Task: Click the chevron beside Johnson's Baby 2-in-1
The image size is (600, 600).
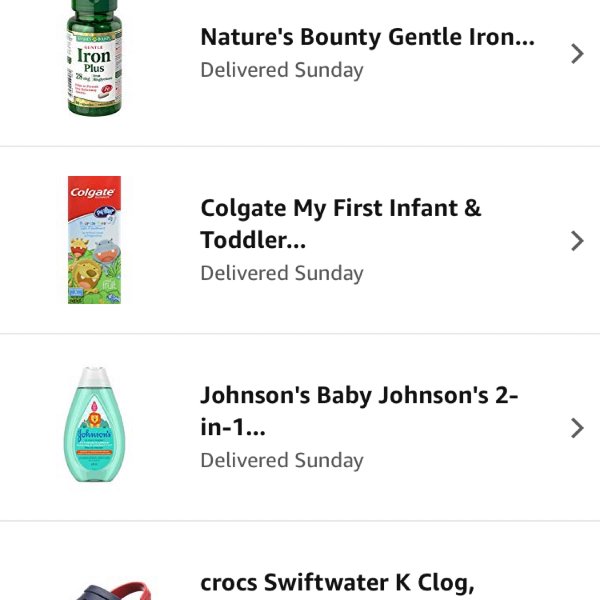Action: tap(576, 428)
